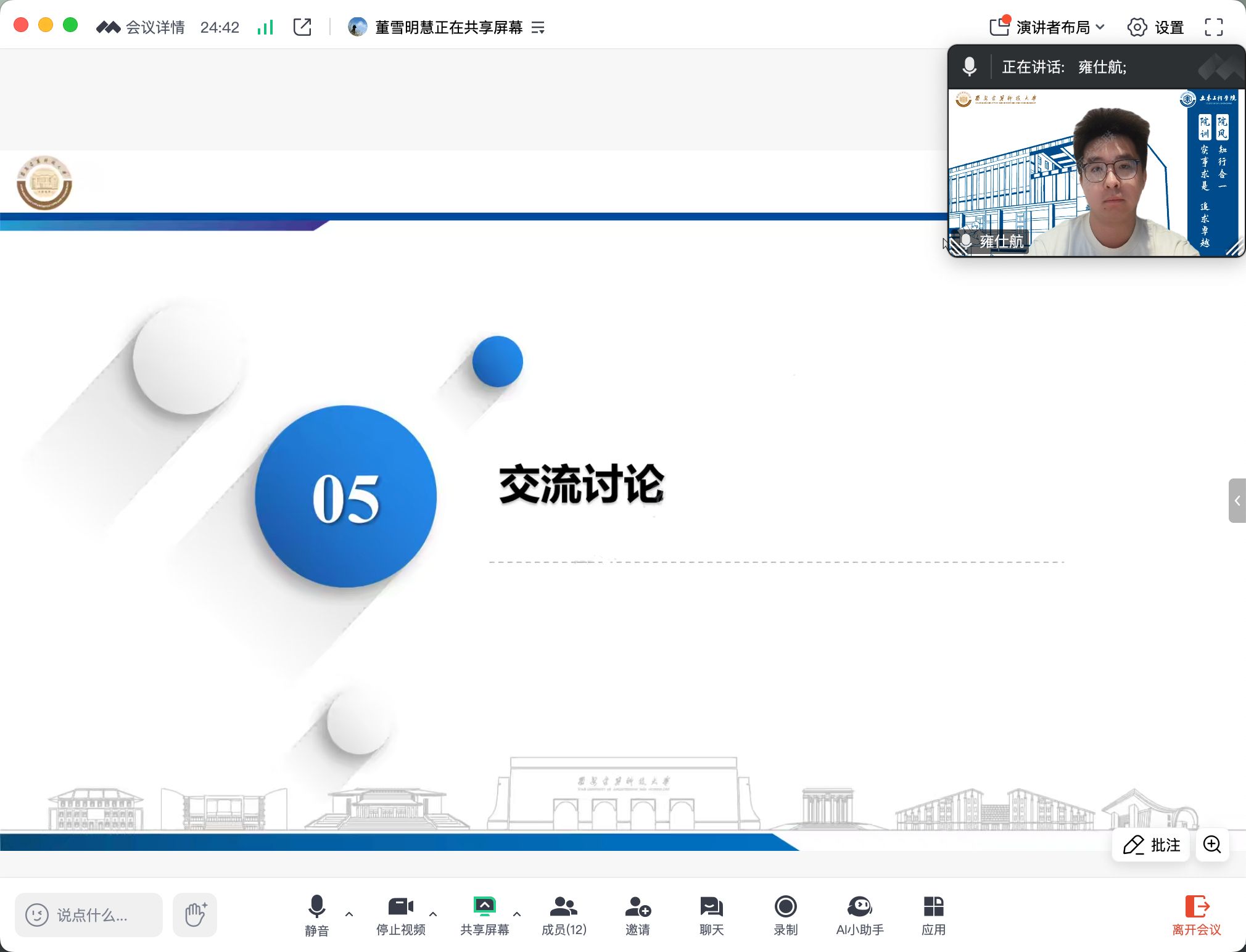Image resolution: width=1246 pixels, height=952 pixels.
Task: Toggle 静音 microphone mute
Action: [x=316, y=914]
